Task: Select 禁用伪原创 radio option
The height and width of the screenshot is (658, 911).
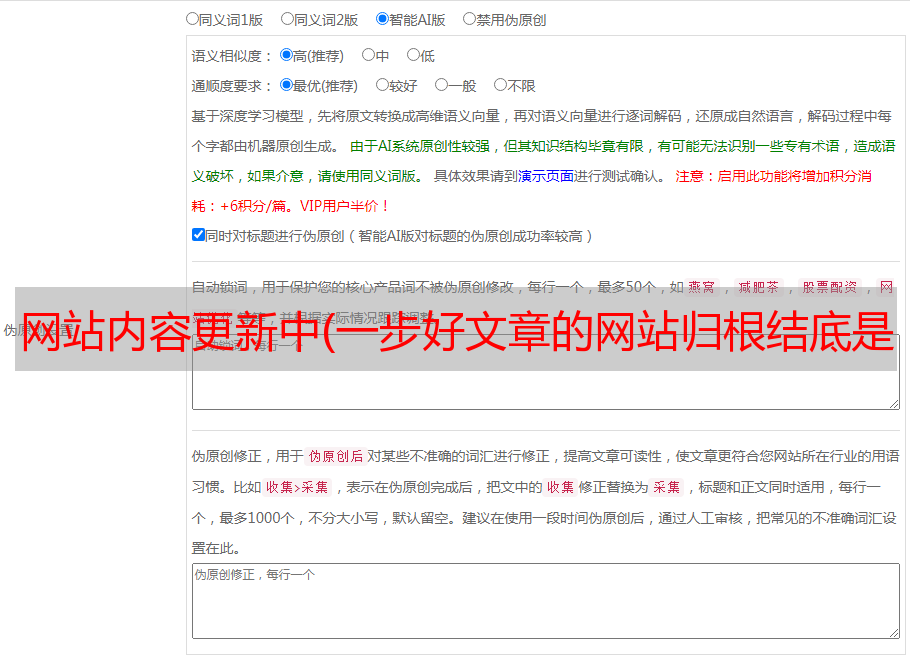Action: [469, 19]
